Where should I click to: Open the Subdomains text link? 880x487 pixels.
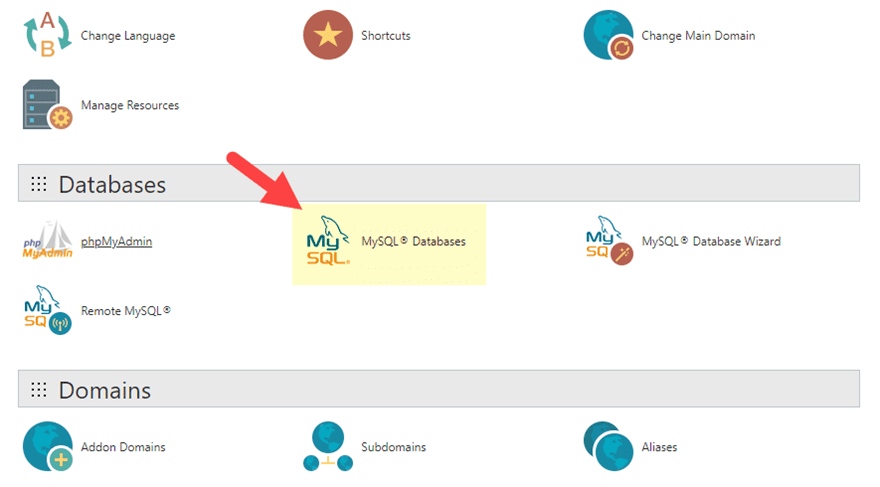(x=393, y=447)
